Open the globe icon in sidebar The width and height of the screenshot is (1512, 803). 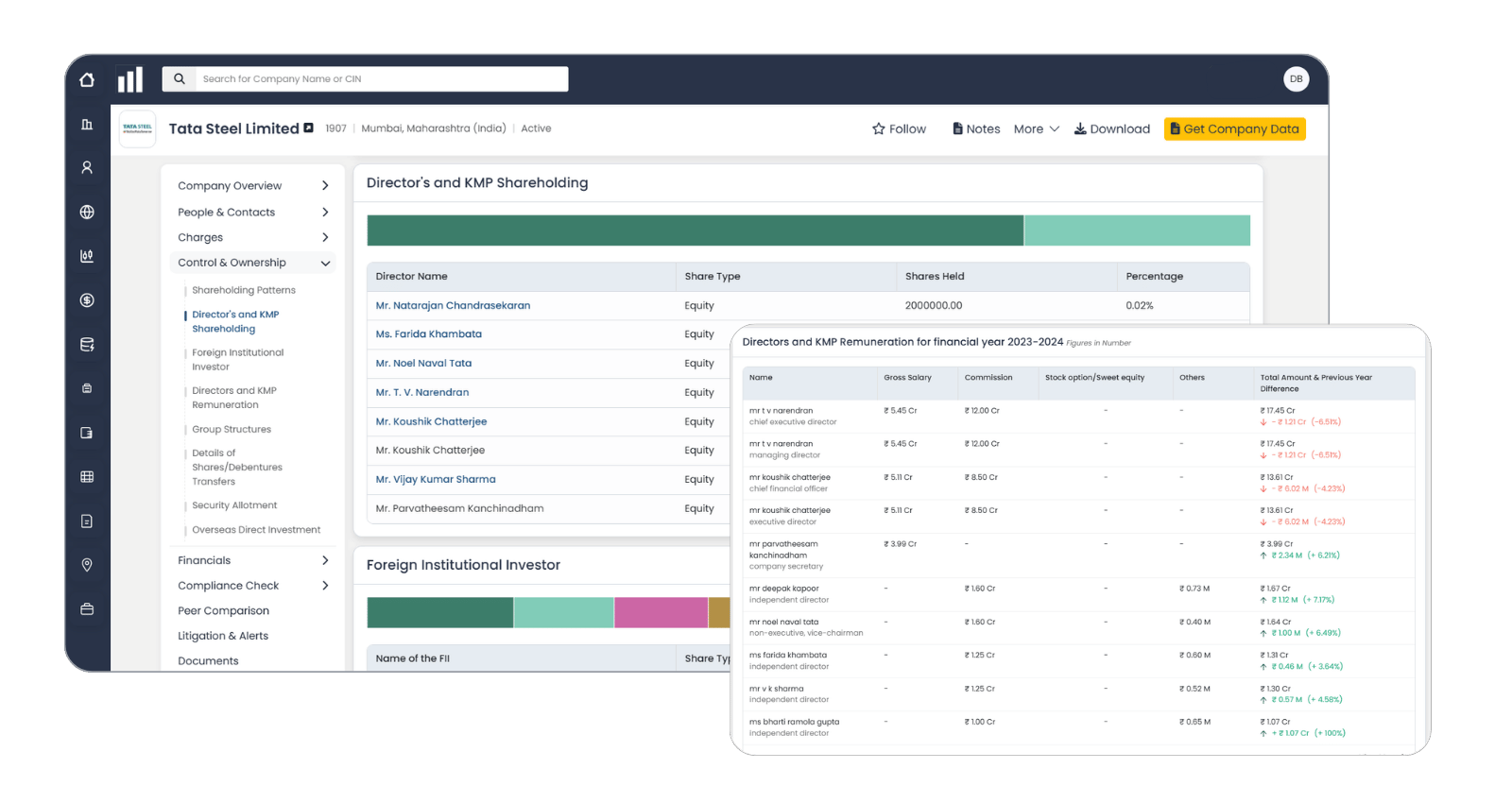click(87, 213)
